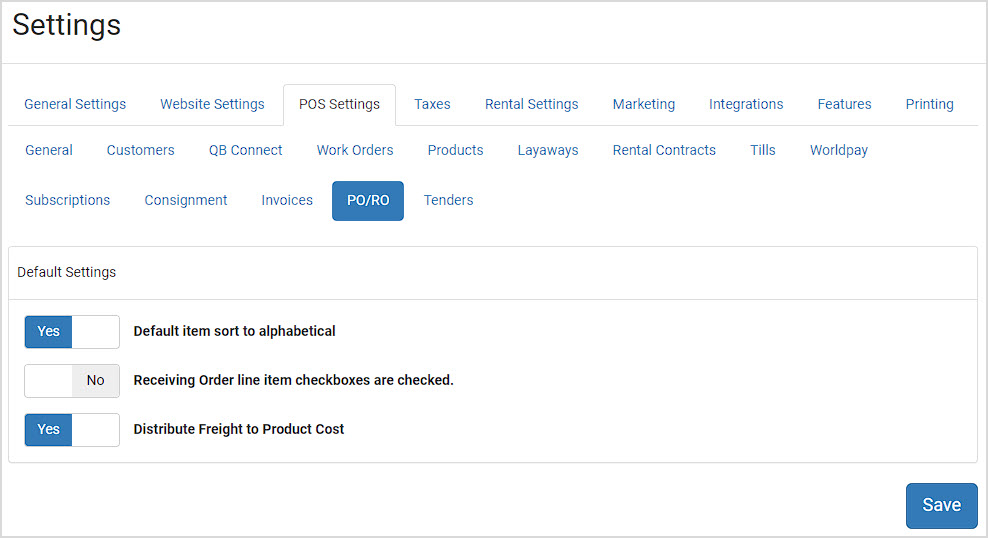Viewport: 988px width, 538px height.
Task: Select the Invoices sub-tab
Action: [x=287, y=200]
